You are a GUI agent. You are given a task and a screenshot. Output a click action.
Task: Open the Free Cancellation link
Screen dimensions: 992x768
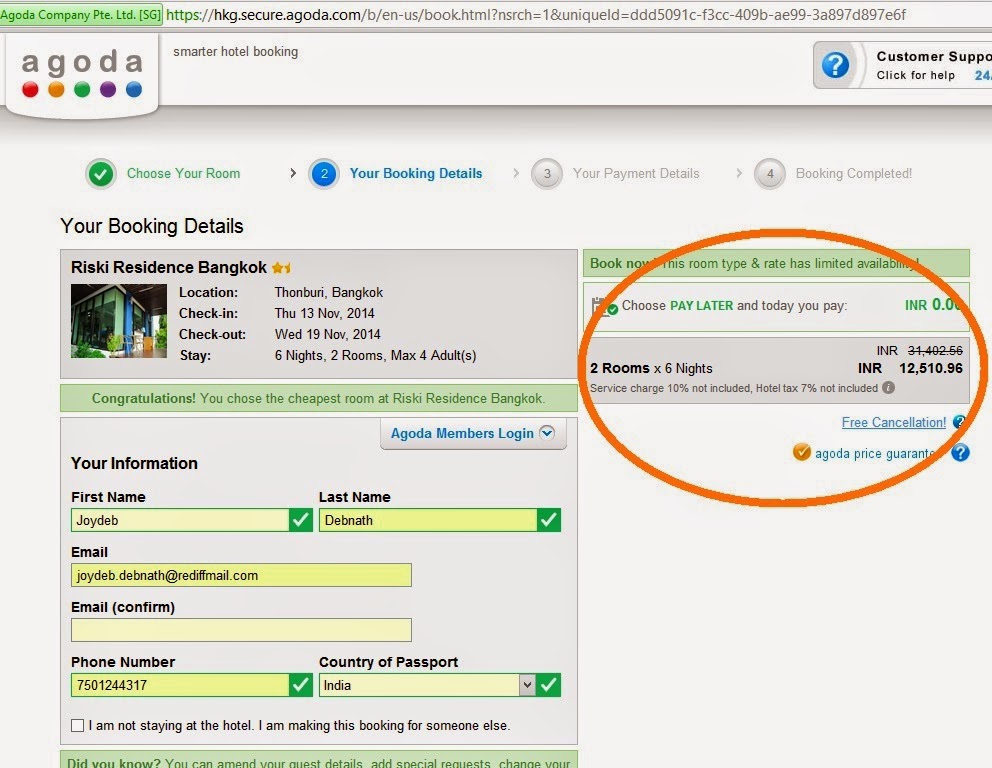point(893,422)
